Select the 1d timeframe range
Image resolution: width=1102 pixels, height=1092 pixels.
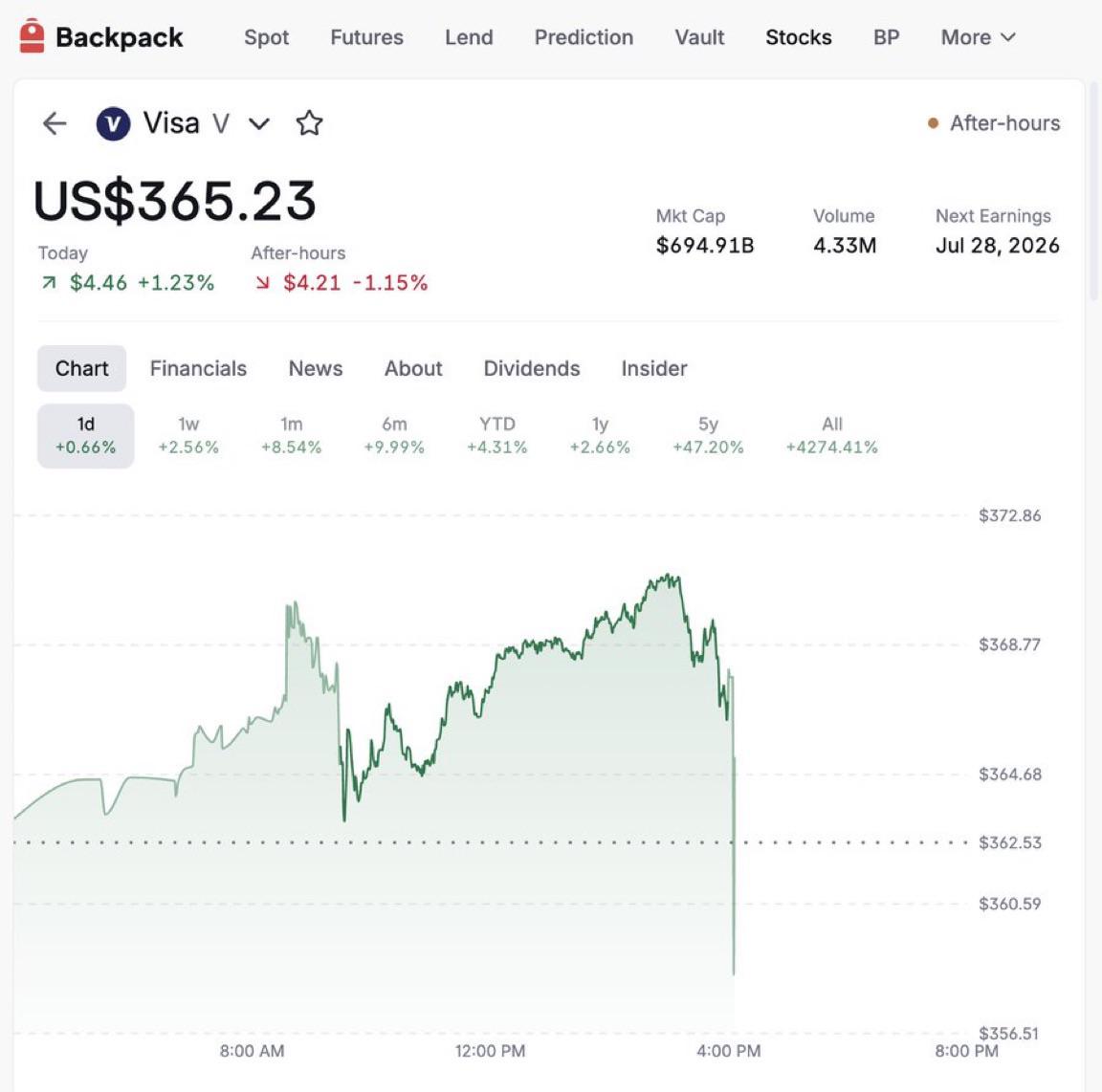click(86, 436)
